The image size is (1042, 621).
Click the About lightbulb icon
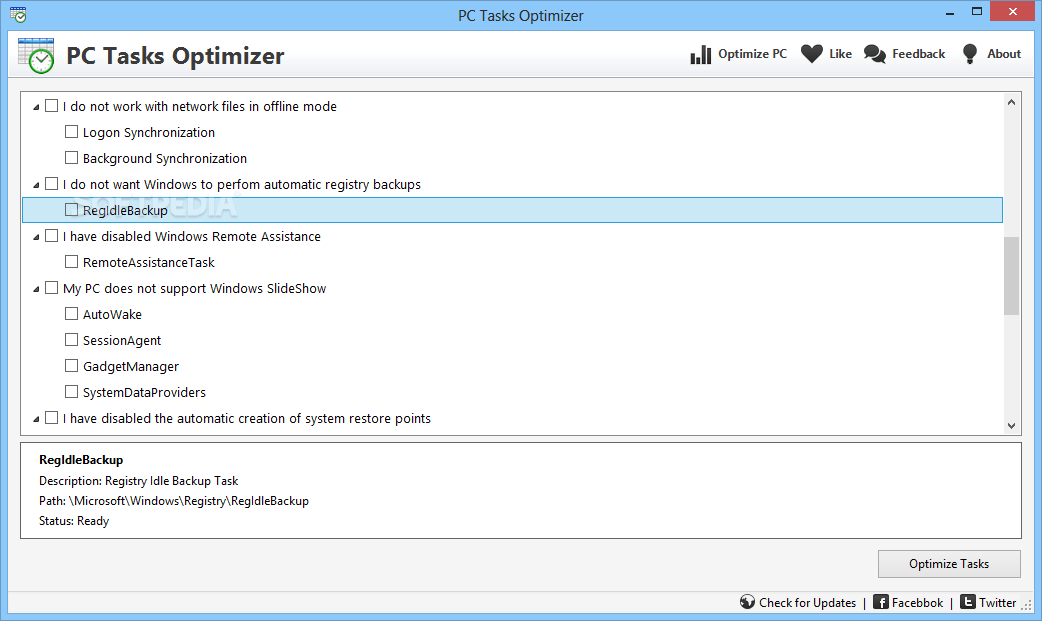tap(970, 54)
